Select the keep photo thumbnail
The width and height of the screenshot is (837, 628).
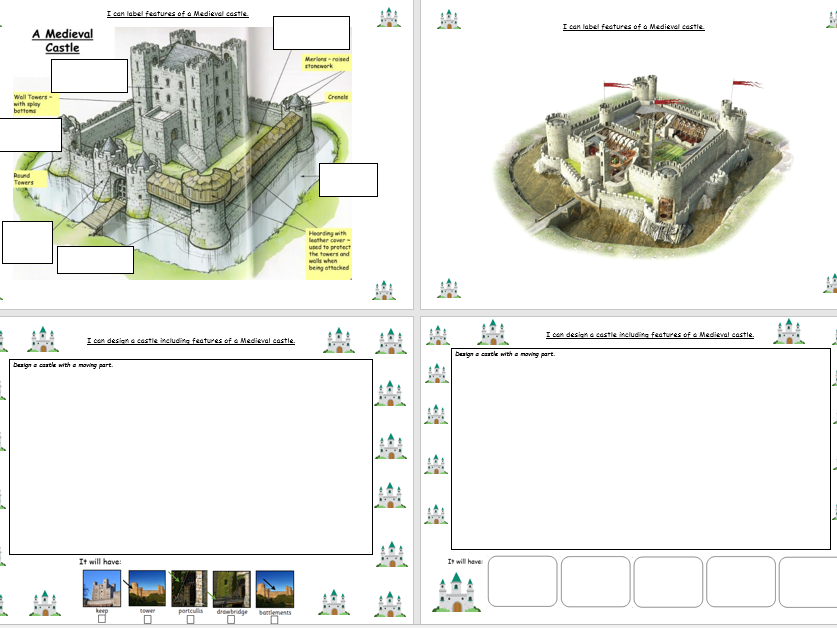click(x=102, y=588)
